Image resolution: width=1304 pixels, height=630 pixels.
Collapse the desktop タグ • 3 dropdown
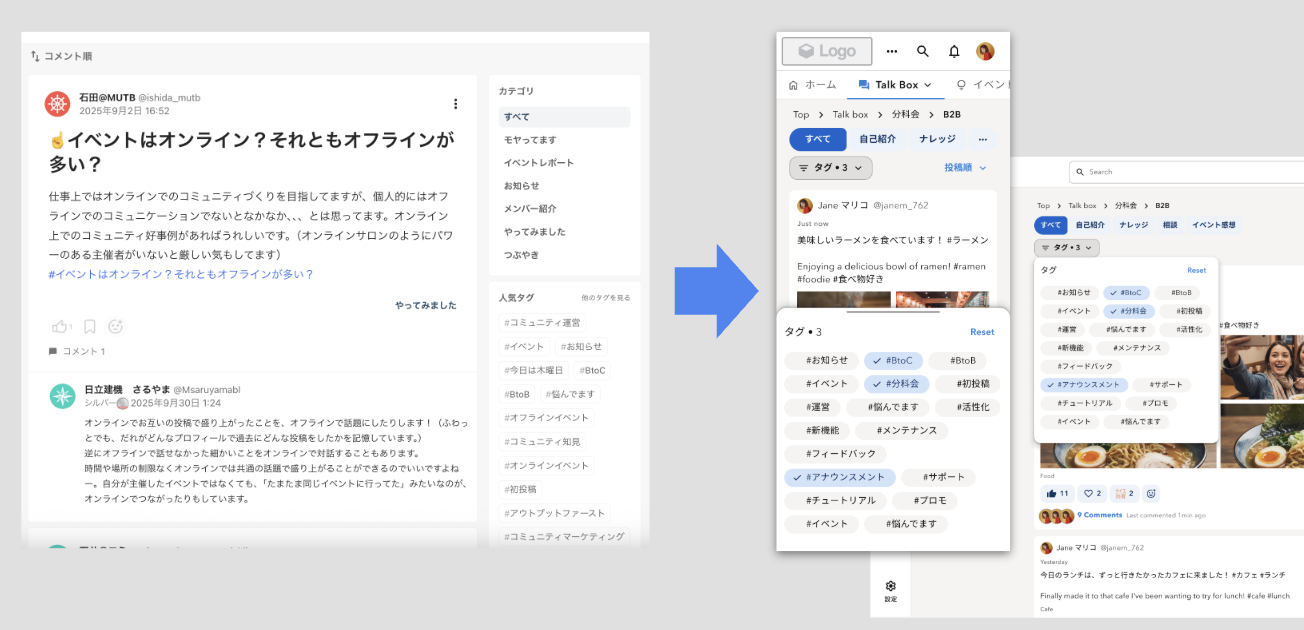pos(1067,247)
